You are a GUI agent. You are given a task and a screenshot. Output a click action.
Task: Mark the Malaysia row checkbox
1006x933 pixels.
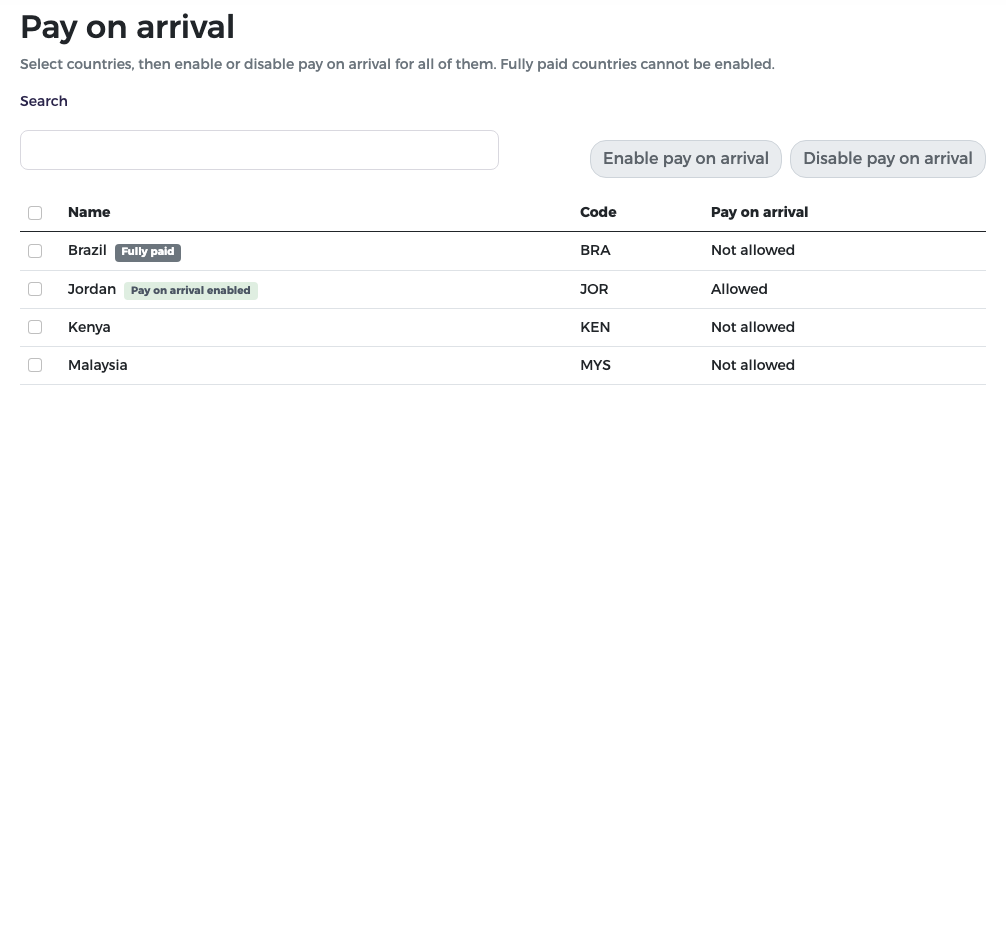coord(35,365)
